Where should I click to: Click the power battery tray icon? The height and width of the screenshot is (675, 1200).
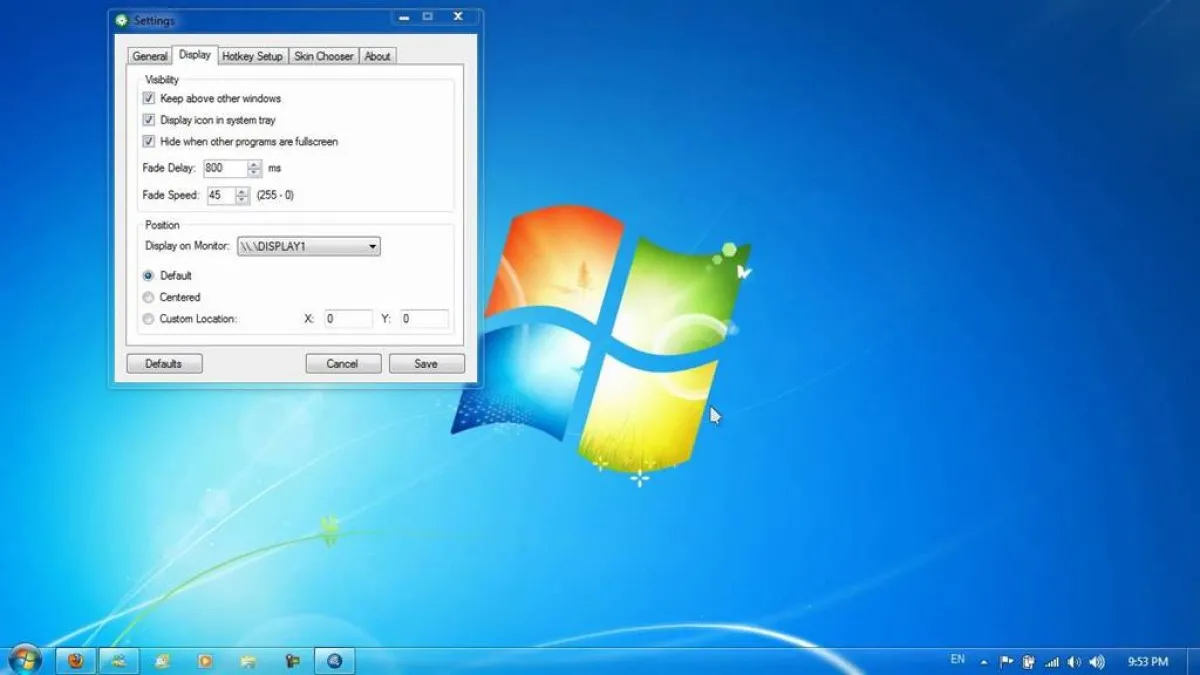(x=1028, y=661)
